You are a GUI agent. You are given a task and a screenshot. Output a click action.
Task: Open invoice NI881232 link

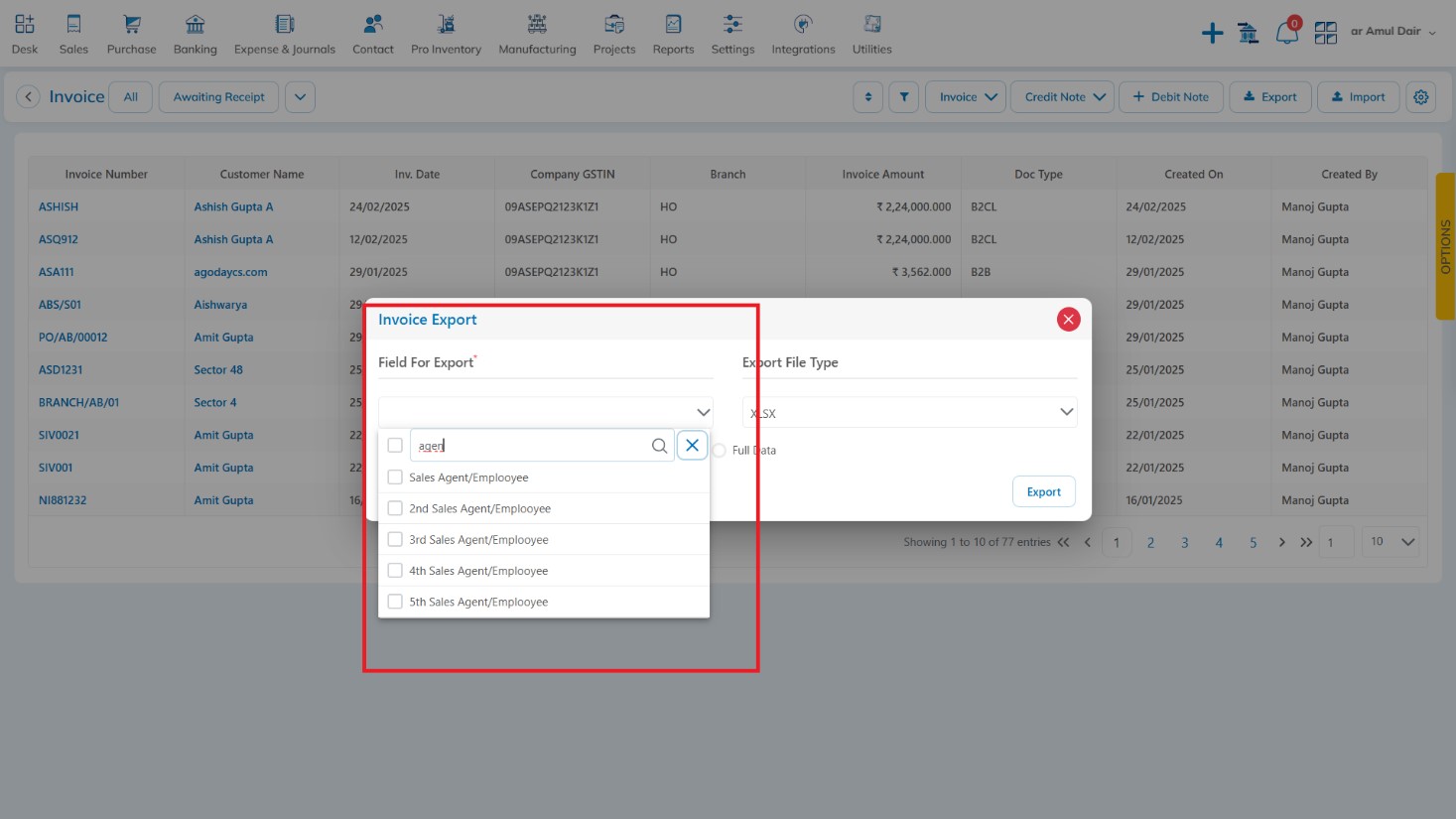[63, 500]
